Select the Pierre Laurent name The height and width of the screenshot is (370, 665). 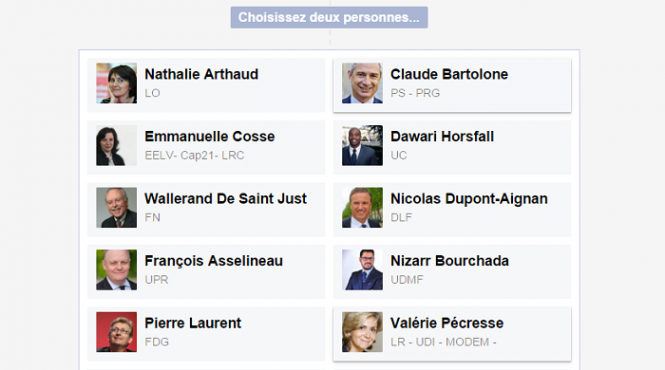pyautogui.click(x=193, y=323)
